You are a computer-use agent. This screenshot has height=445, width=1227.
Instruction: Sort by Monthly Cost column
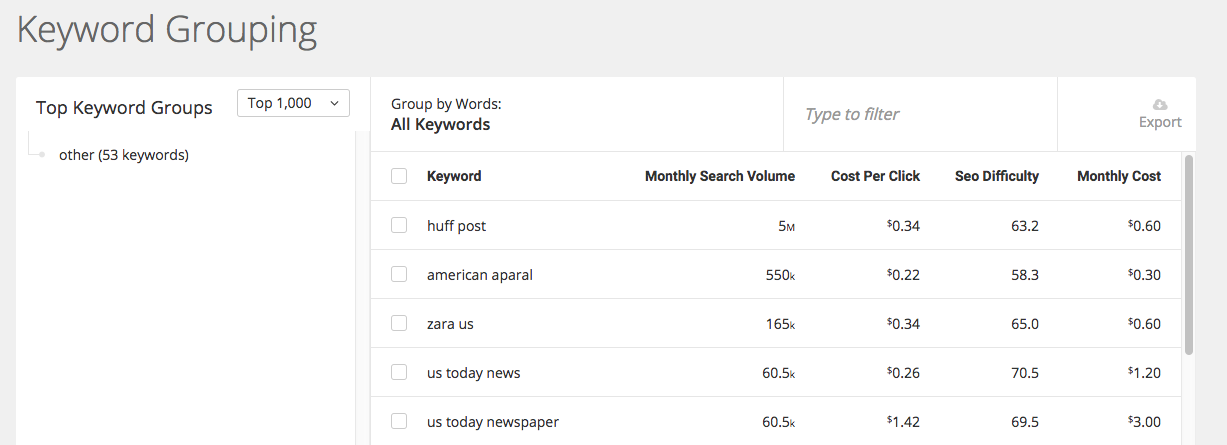[x=1119, y=176]
